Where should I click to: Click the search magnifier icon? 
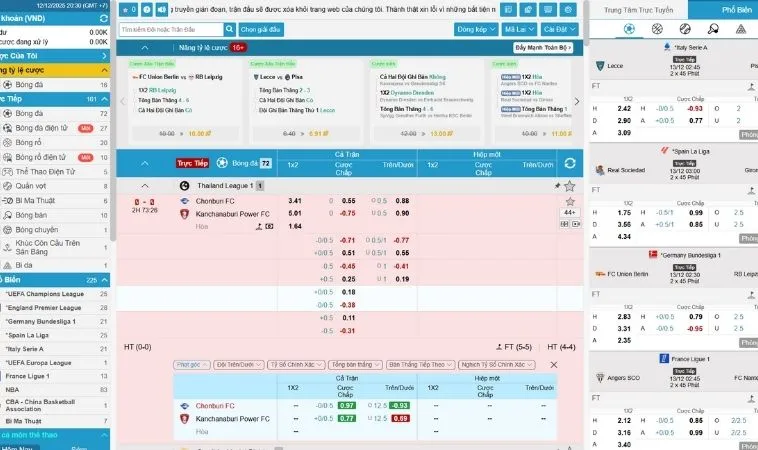230,30
